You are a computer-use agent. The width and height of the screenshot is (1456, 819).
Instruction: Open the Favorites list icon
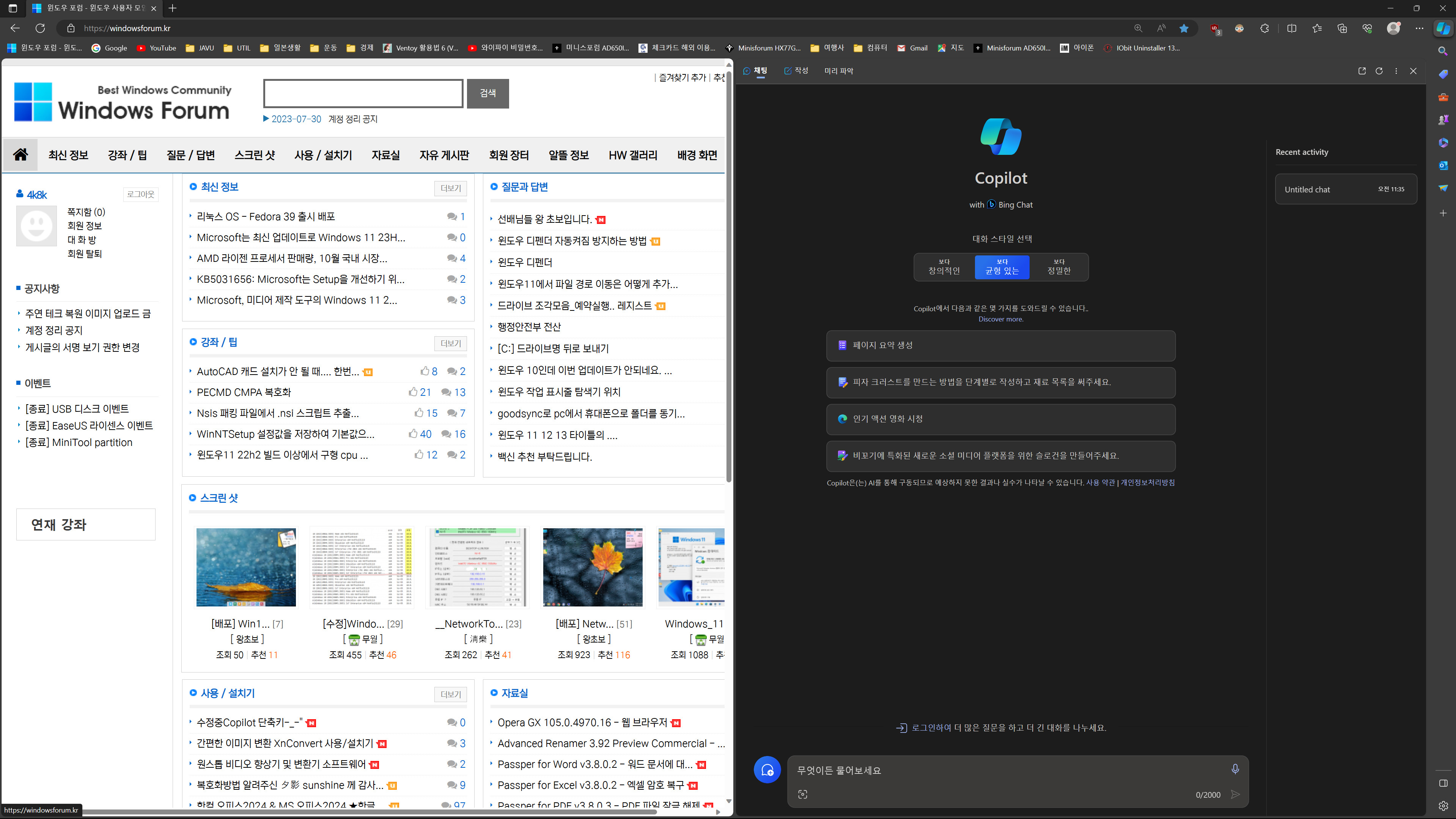1317,28
